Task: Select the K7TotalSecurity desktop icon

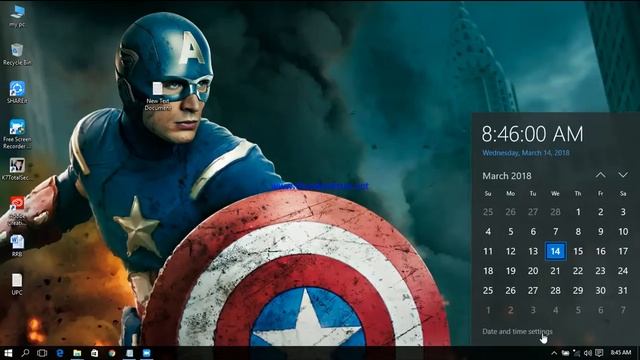Action: pyautogui.click(x=17, y=169)
